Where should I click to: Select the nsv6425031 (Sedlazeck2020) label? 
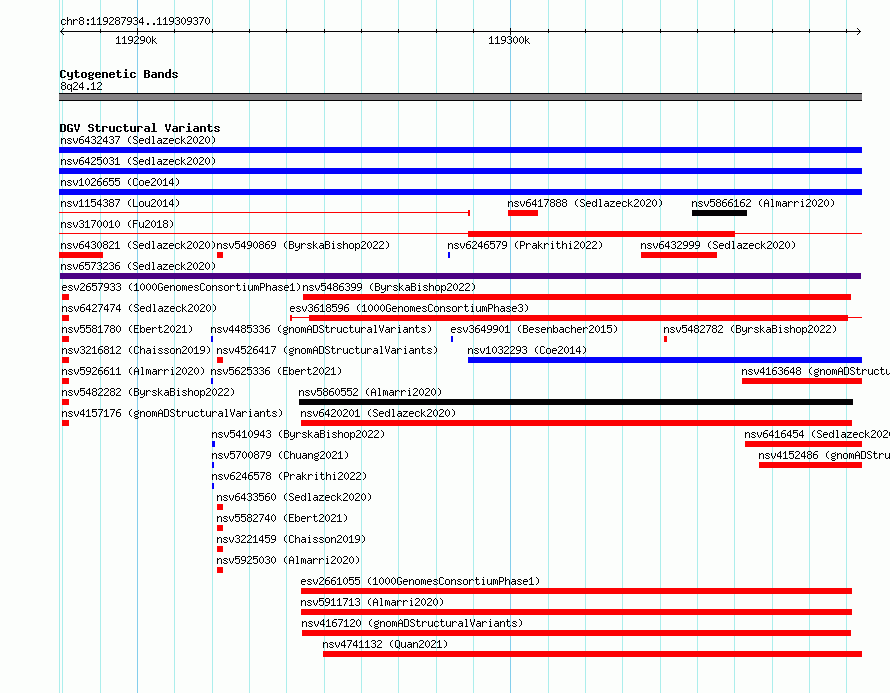[138, 161]
